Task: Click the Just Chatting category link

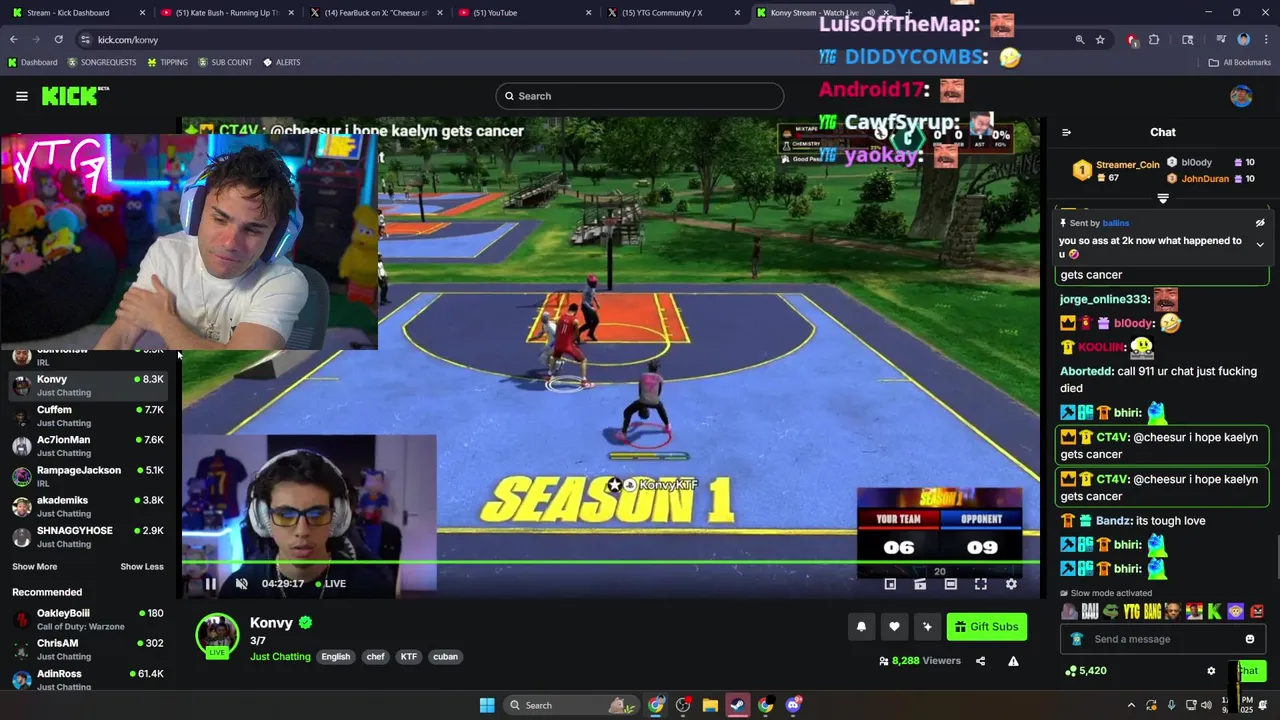Action: [x=280, y=657]
